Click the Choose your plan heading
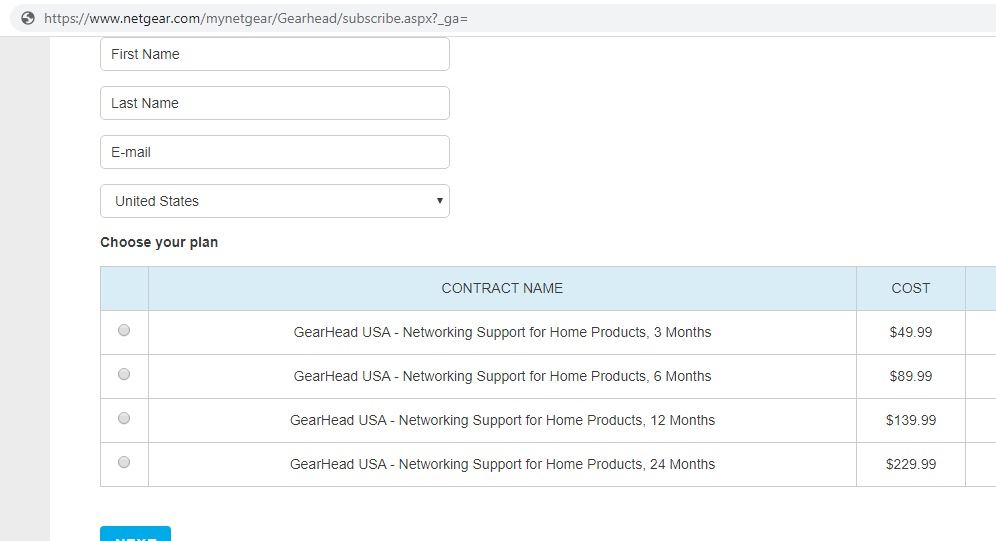The image size is (996, 541). tap(159, 243)
